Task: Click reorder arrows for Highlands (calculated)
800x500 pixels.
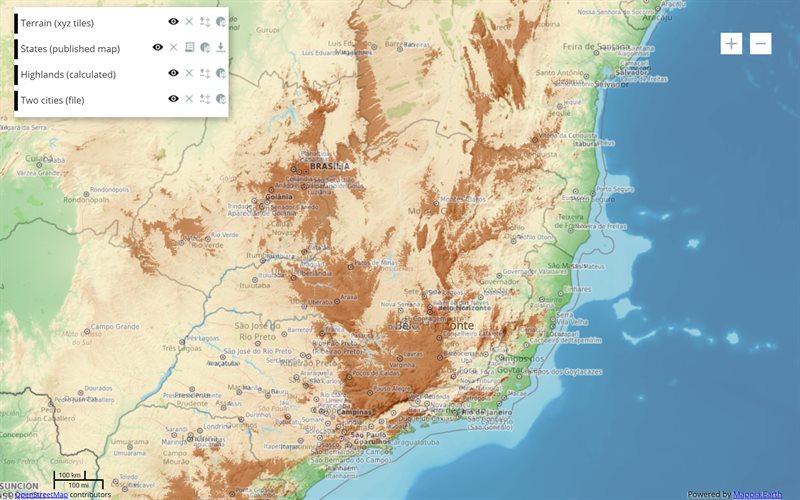Action: [205, 73]
